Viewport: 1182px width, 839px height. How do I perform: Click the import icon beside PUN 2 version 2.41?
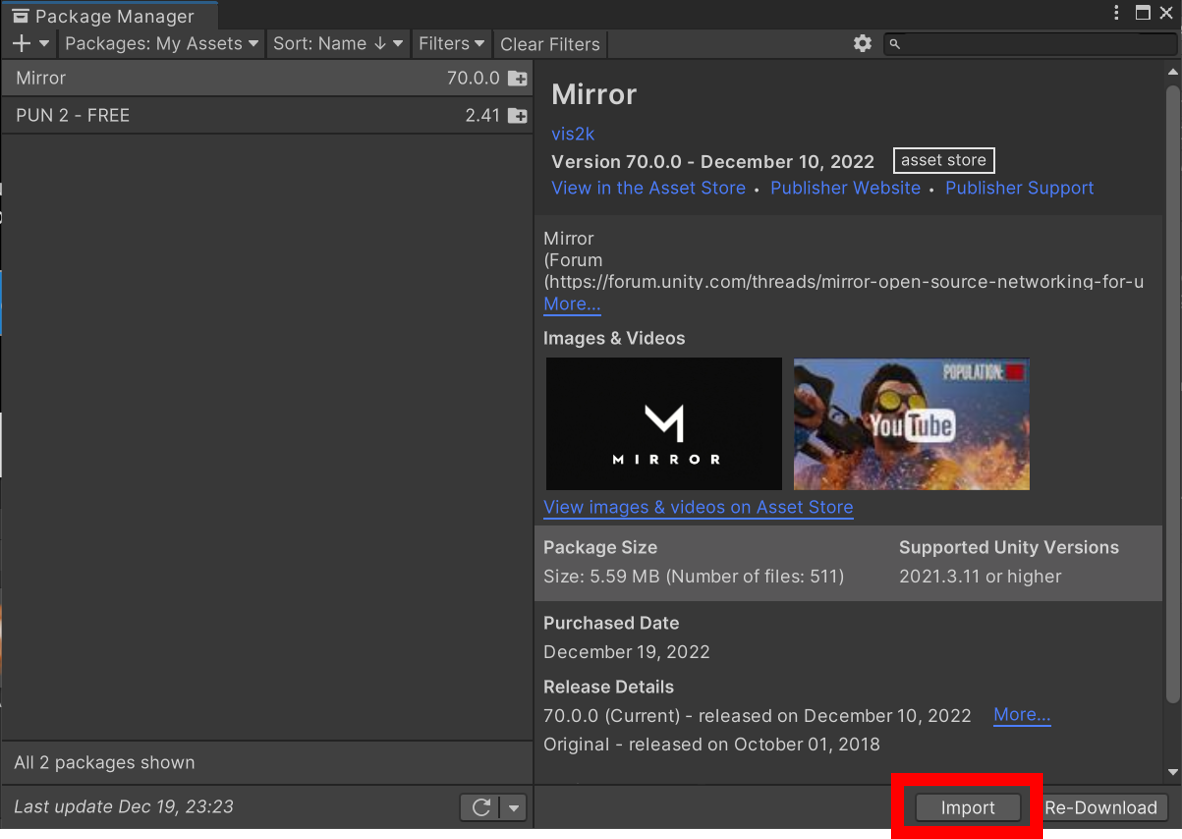point(517,115)
